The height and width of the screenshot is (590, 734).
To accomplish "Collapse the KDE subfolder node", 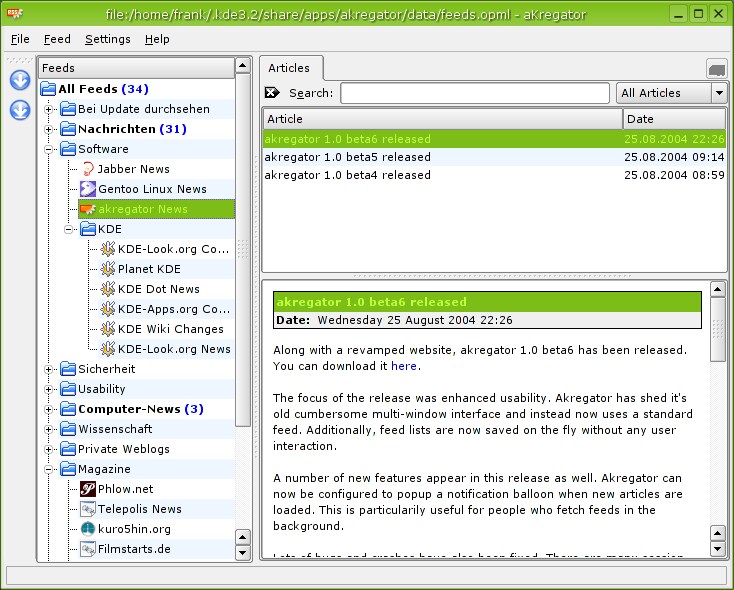I will click(68, 229).
